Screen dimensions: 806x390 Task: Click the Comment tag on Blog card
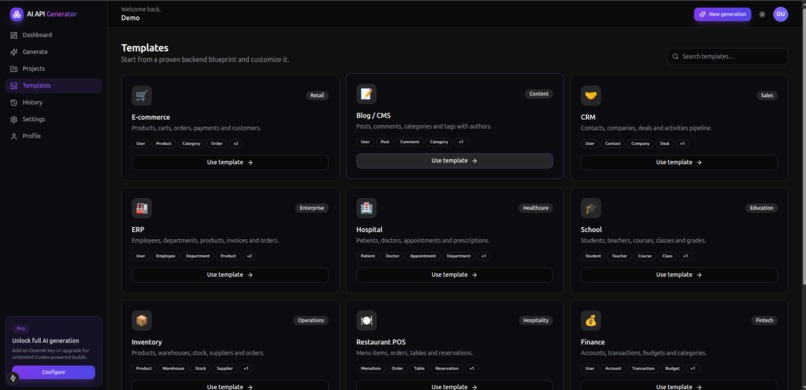point(410,142)
